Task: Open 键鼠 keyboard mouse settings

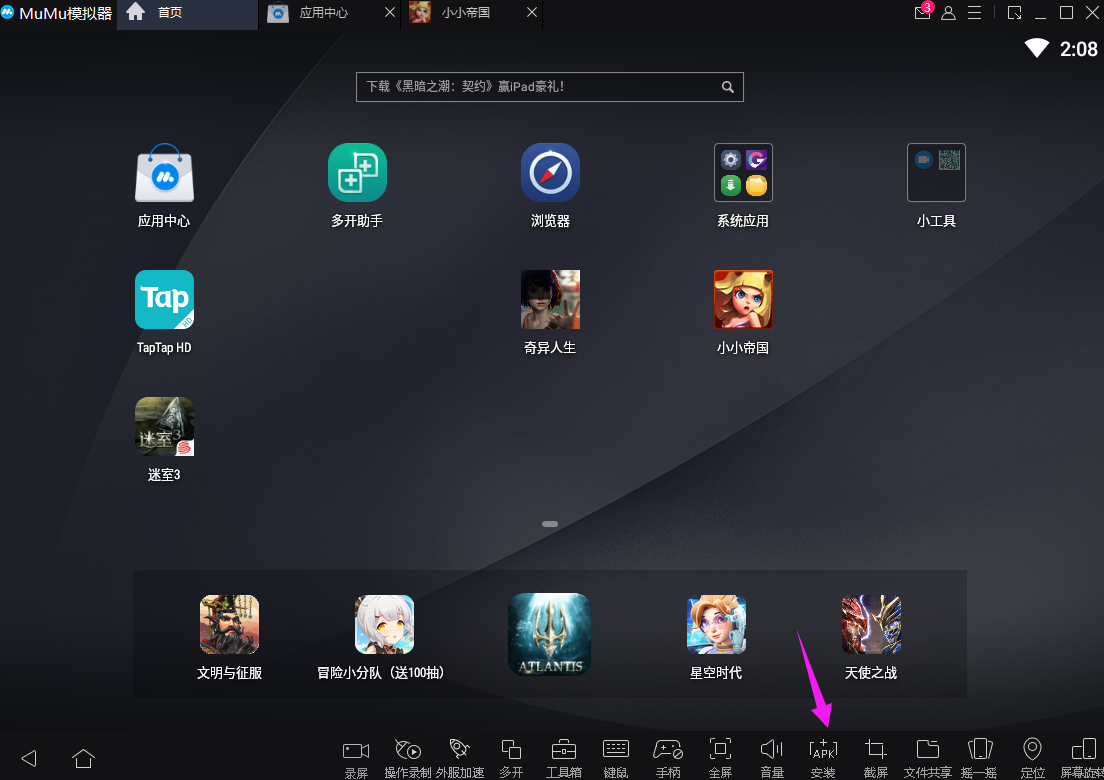Action: [615, 758]
